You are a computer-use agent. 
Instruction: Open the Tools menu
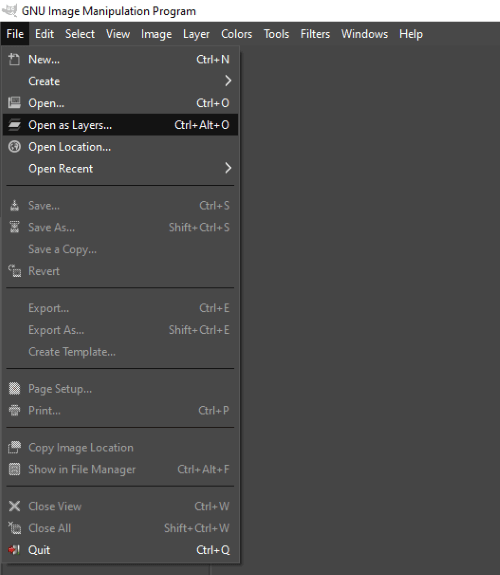click(x=276, y=34)
